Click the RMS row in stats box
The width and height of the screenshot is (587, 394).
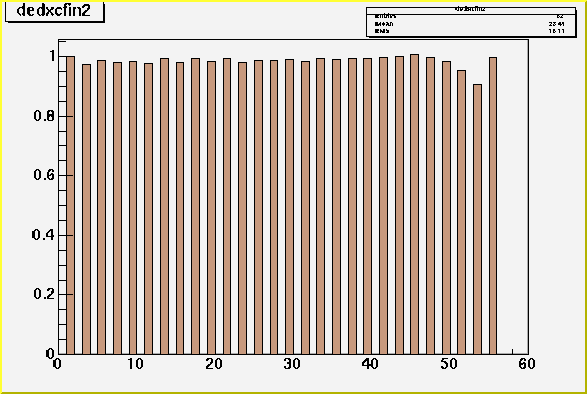click(x=471, y=31)
